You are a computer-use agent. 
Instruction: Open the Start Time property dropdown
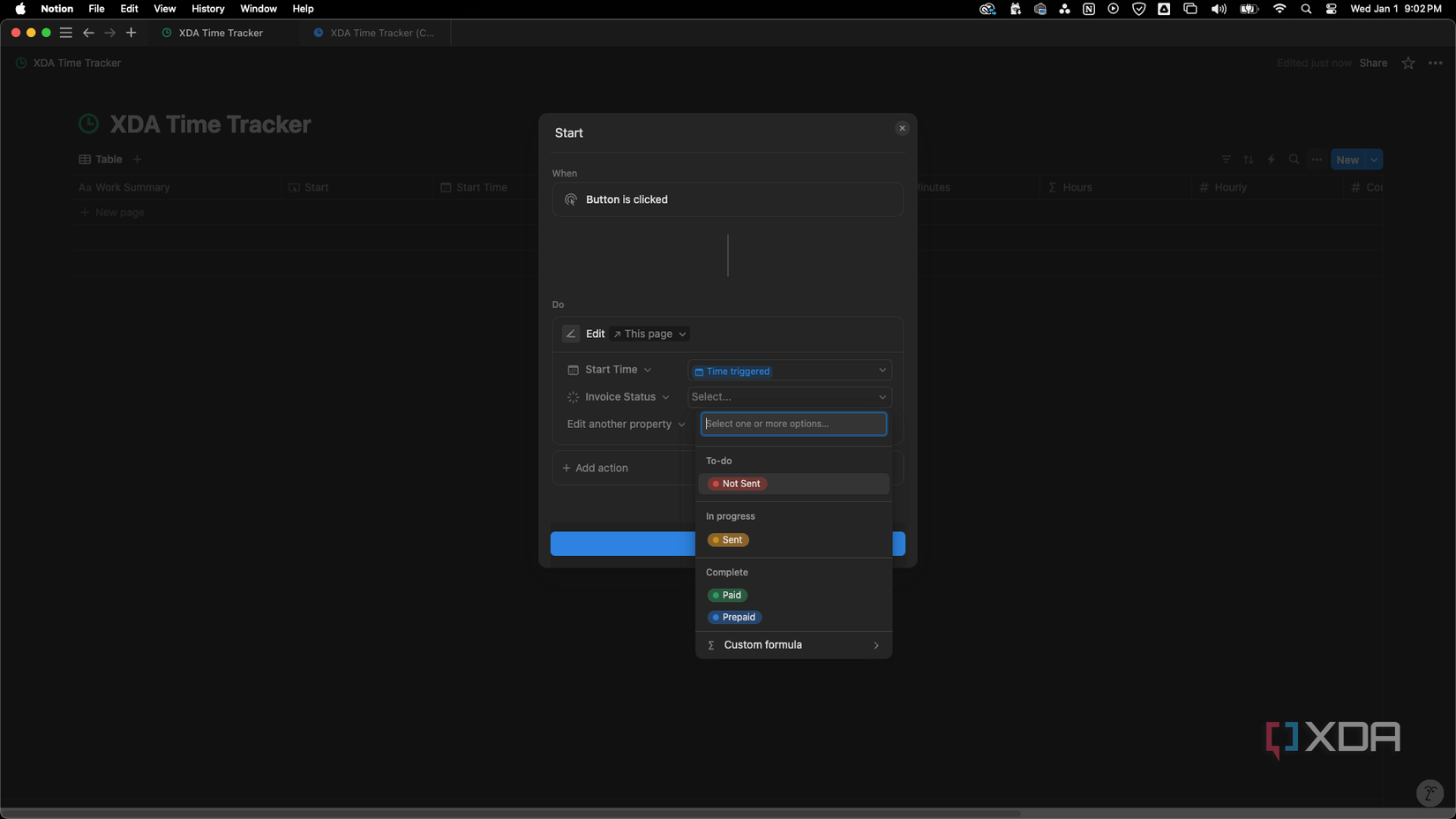[610, 370]
